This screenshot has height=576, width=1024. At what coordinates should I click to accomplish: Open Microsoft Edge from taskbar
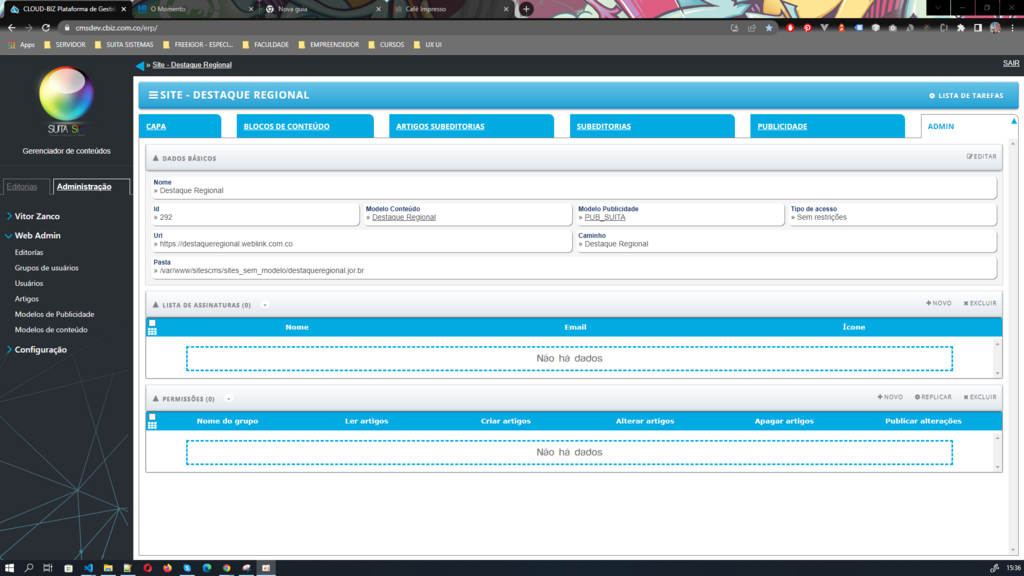pyautogui.click(x=207, y=568)
